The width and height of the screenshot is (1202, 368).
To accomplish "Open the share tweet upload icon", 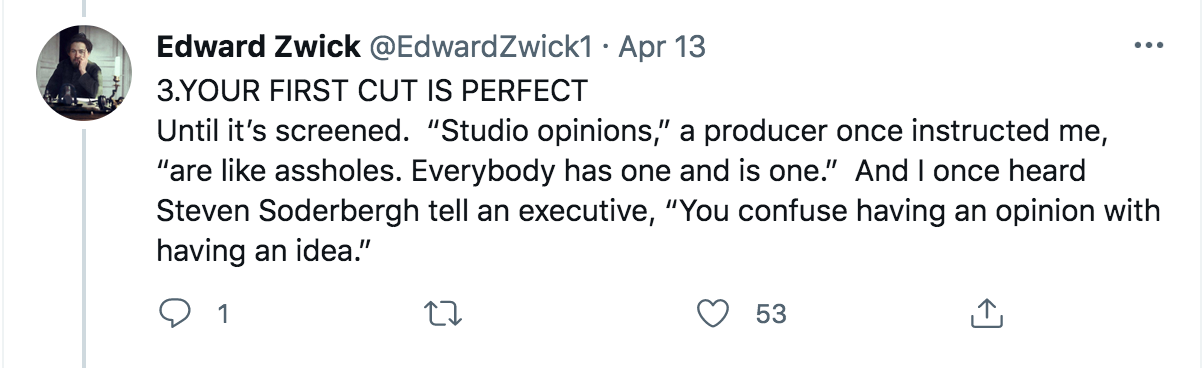I will click(986, 314).
